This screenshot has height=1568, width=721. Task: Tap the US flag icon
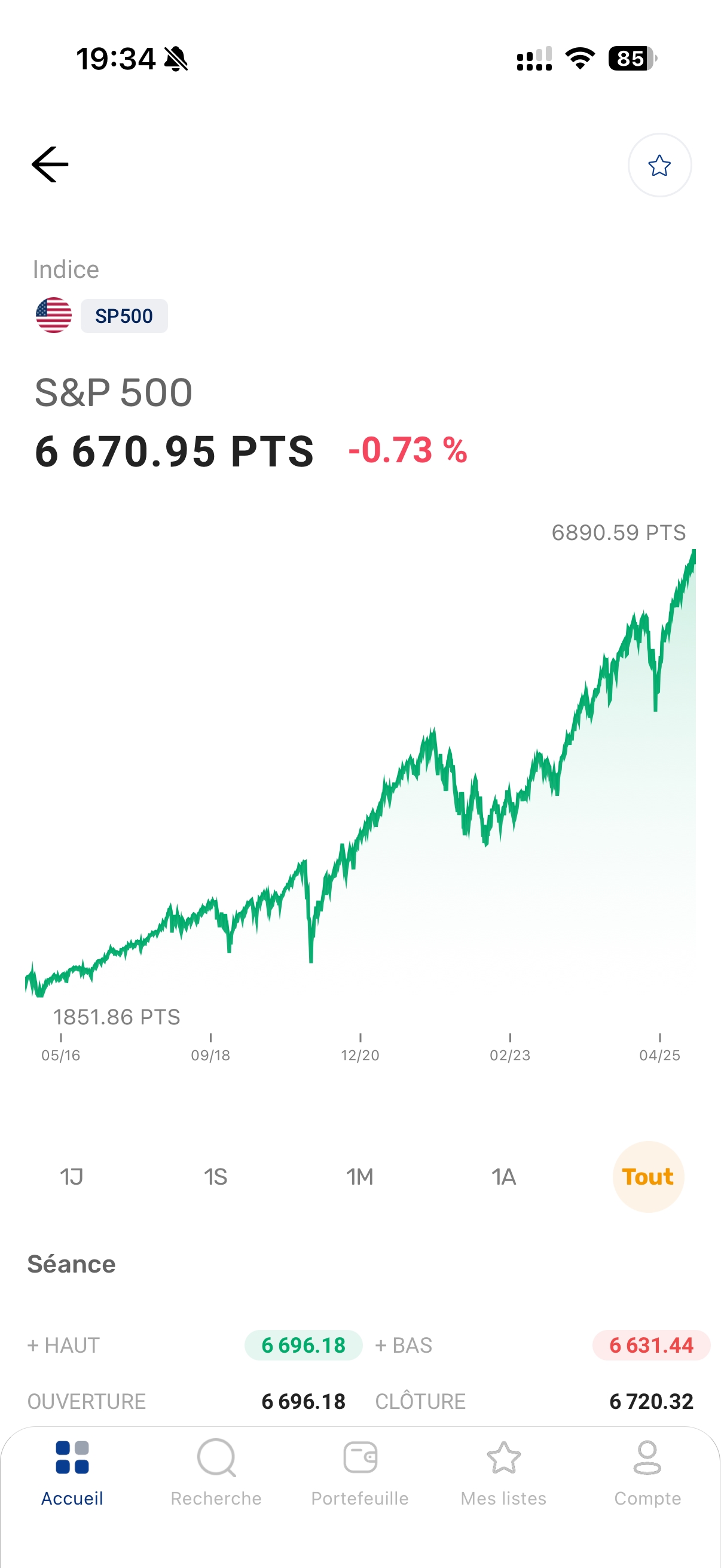coord(54,315)
